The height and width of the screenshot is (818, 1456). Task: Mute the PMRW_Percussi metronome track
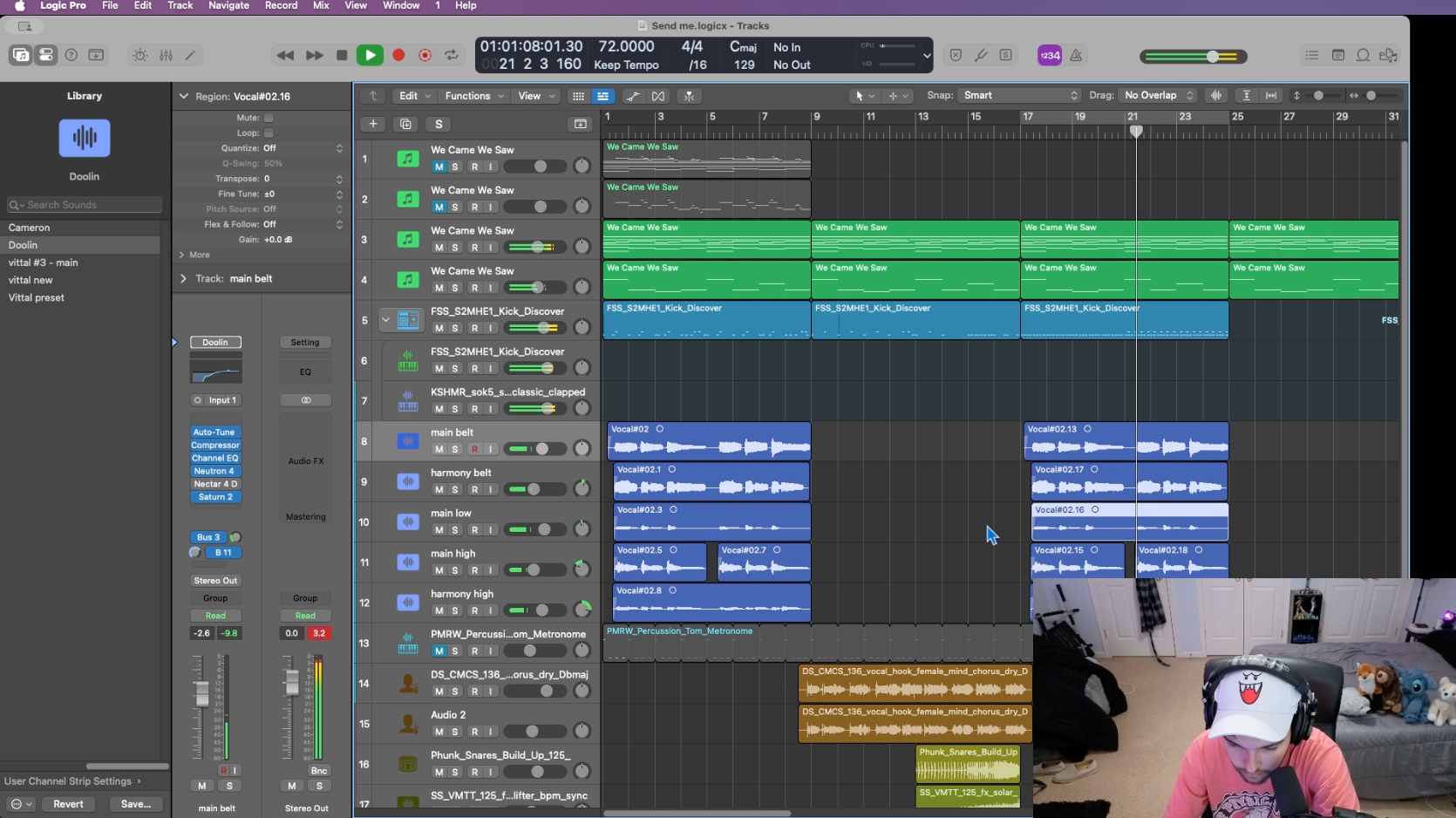(x=439, y=651)
